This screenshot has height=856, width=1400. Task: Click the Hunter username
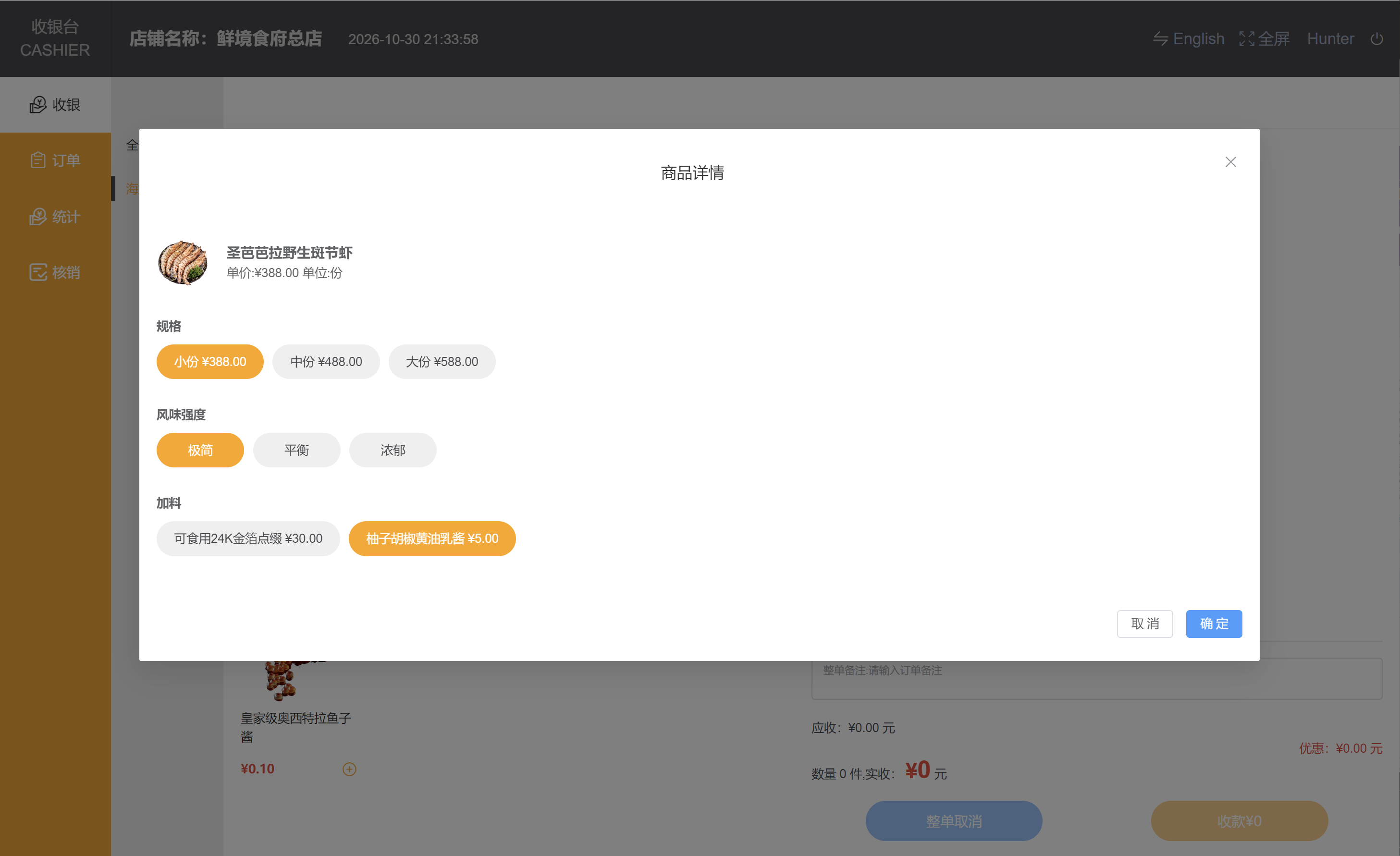coord(1330,38)
